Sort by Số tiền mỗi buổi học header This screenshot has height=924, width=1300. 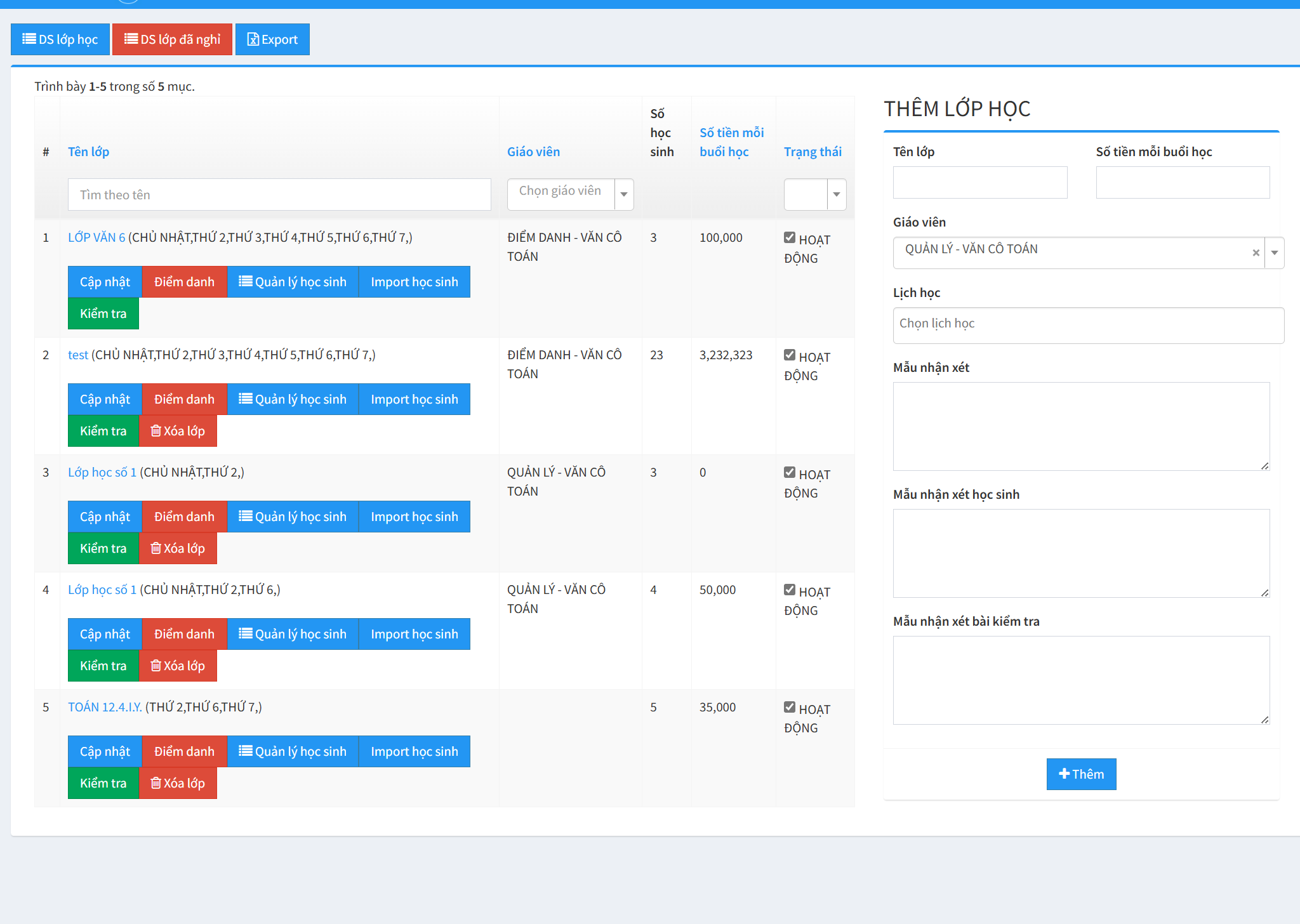[x=731, y=142]
